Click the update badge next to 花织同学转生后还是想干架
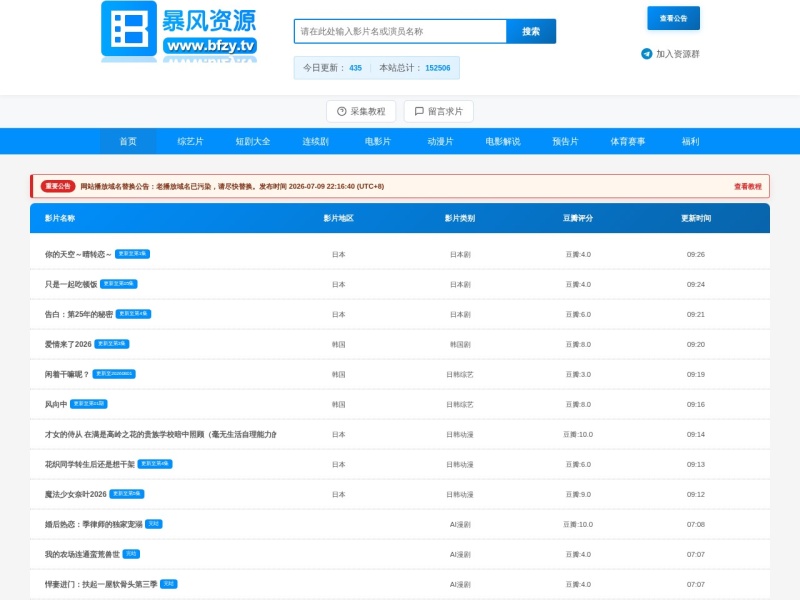800x600 pixels. click(155, 464)
